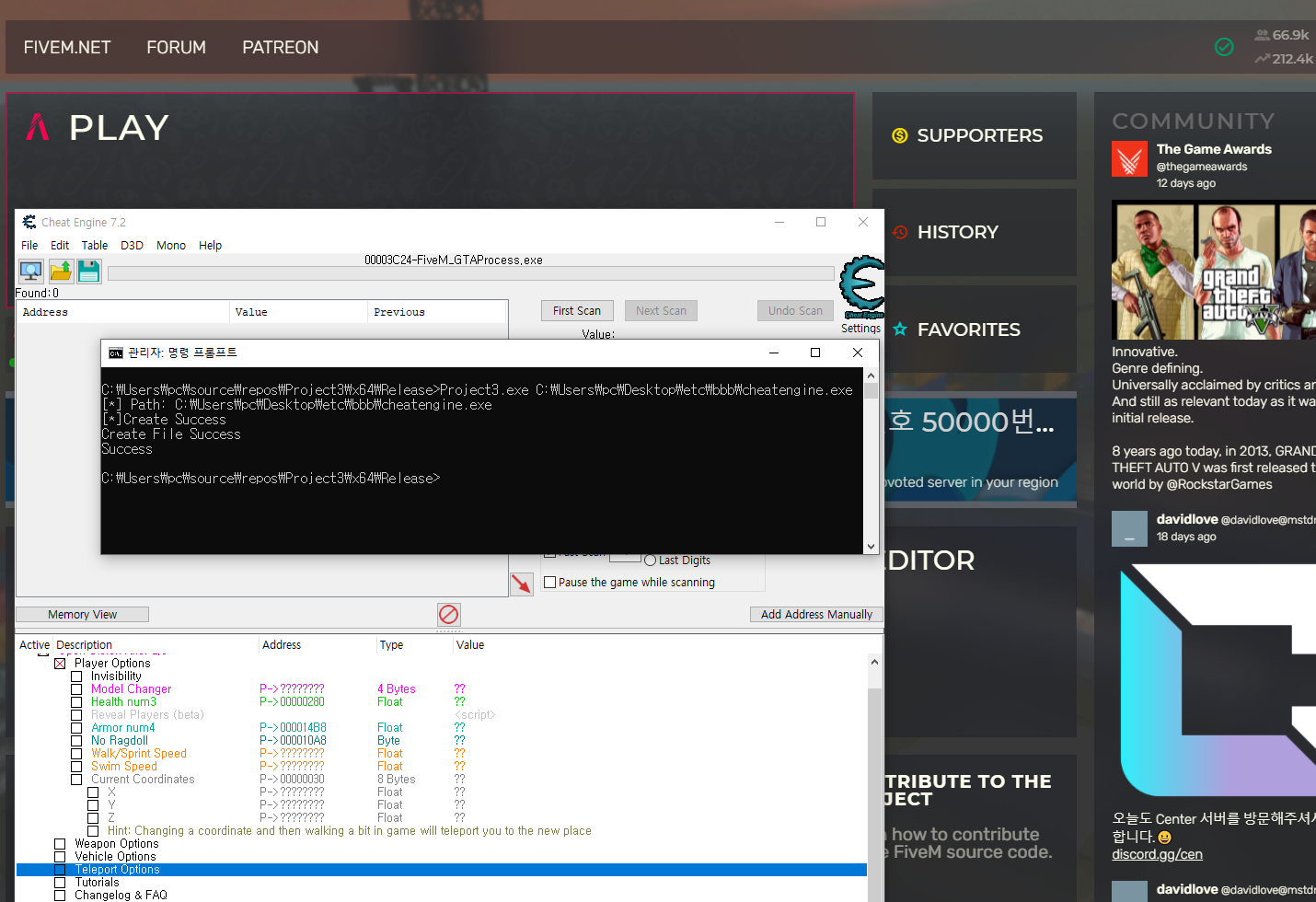Expand Vehicle Options group
The width and height of the screenshot is (1316, 902).
pyautogui.click(x=60, y=857)
